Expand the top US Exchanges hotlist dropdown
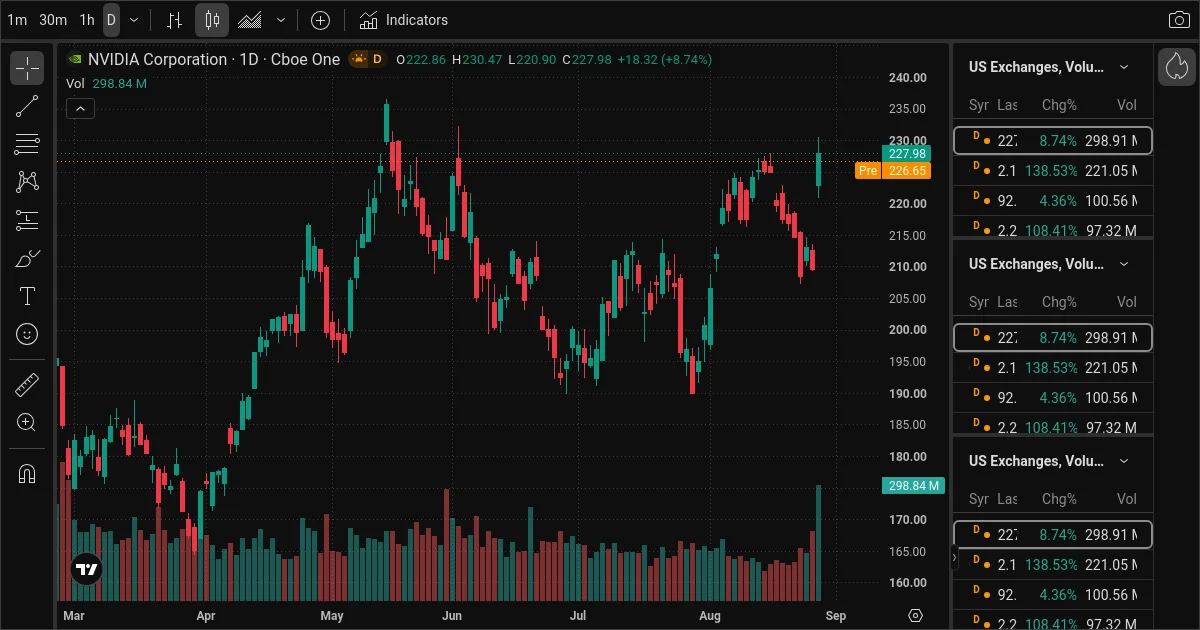1200x630 pixels. pyautogui.click(x=1124, y=67)
